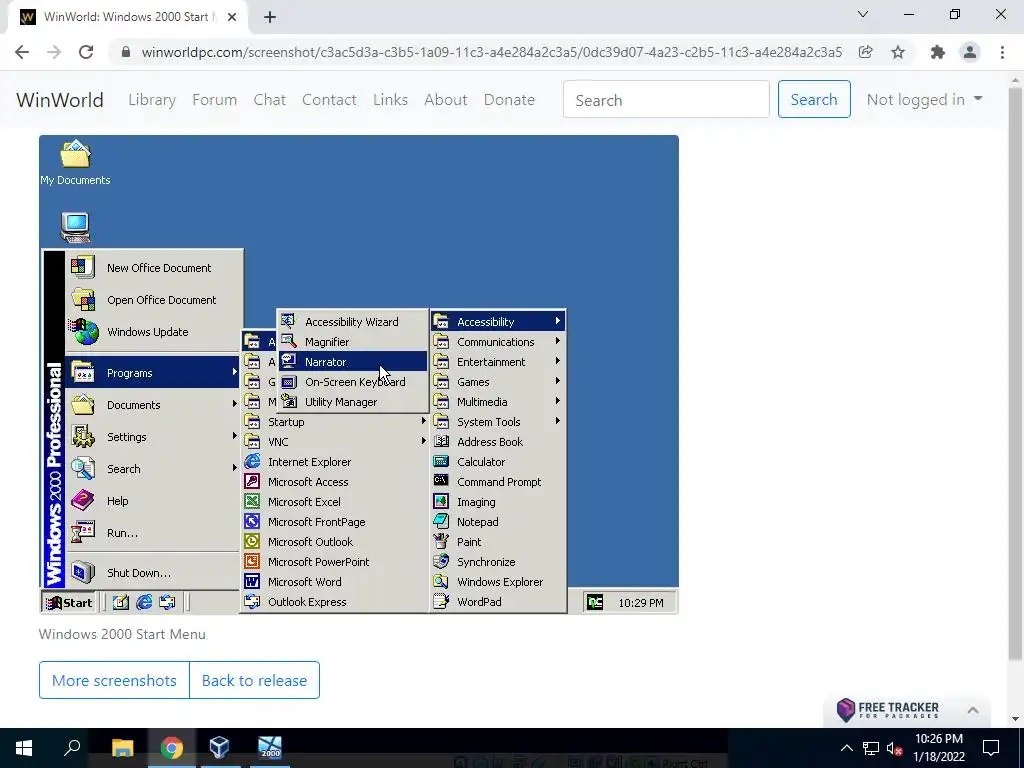Click the Command Prompt icon

point(441,481)
